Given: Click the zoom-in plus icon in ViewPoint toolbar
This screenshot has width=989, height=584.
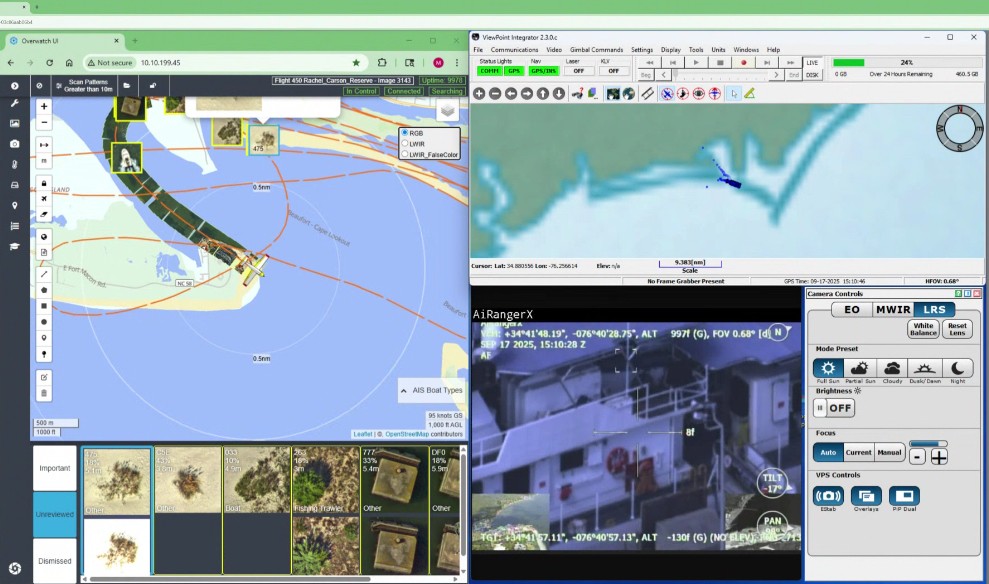Looking at the screenshot, I should click(479, 93).
